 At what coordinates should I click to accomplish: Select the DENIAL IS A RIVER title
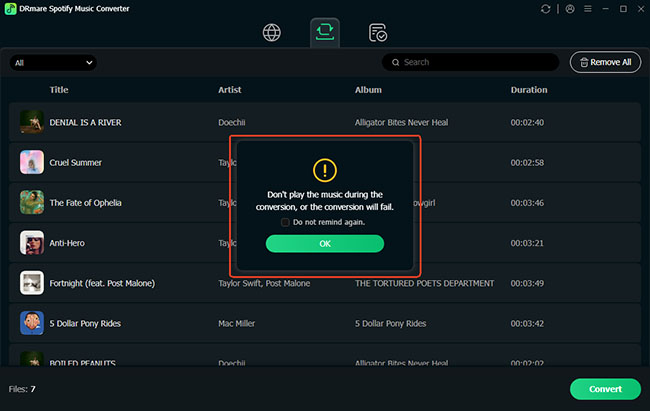[85, 122]
